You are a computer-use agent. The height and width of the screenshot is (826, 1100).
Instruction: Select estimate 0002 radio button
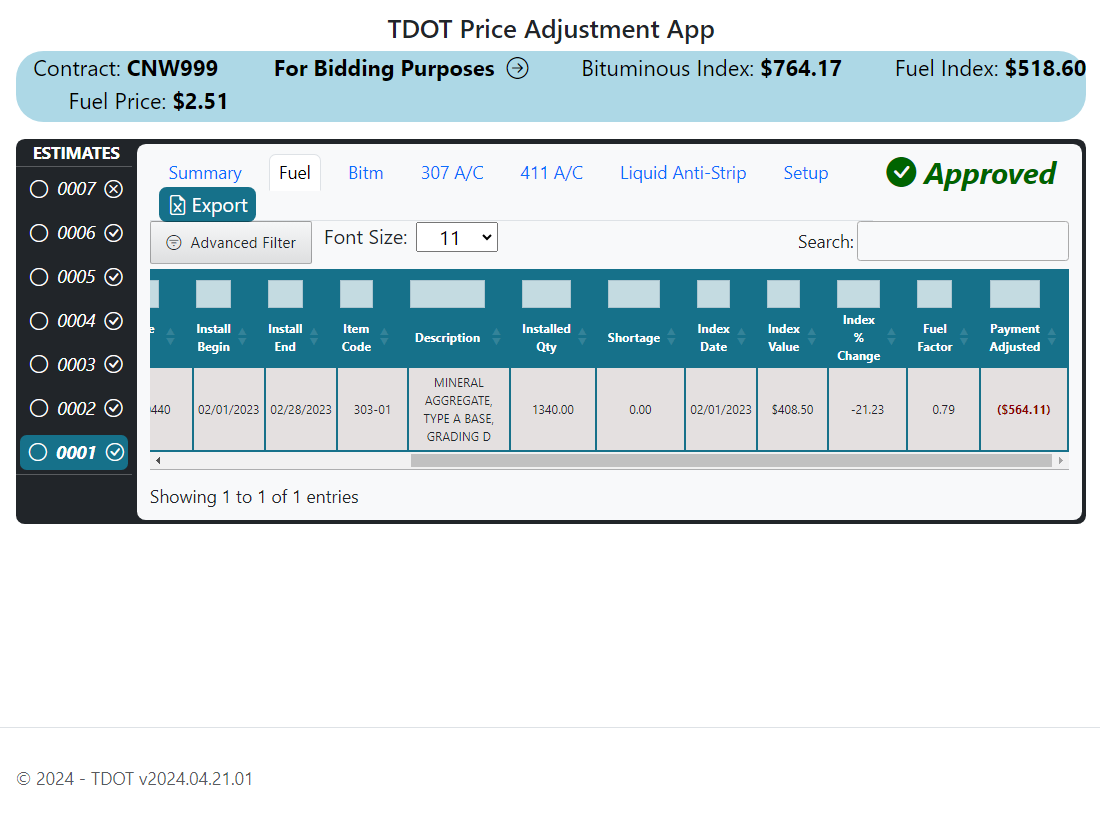point(39,408)
